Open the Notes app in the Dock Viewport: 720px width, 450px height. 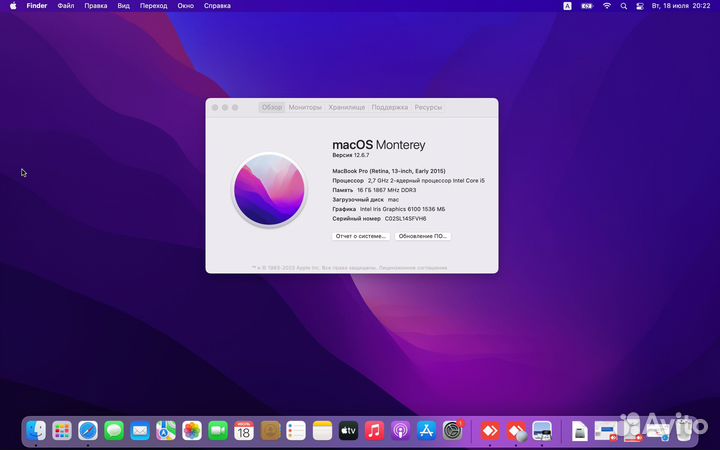322,431
